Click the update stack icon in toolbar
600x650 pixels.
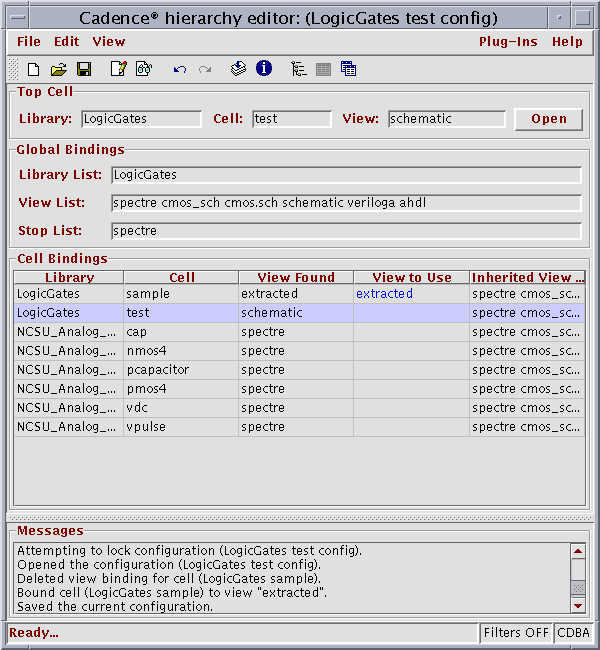click(x=238, y=69)
